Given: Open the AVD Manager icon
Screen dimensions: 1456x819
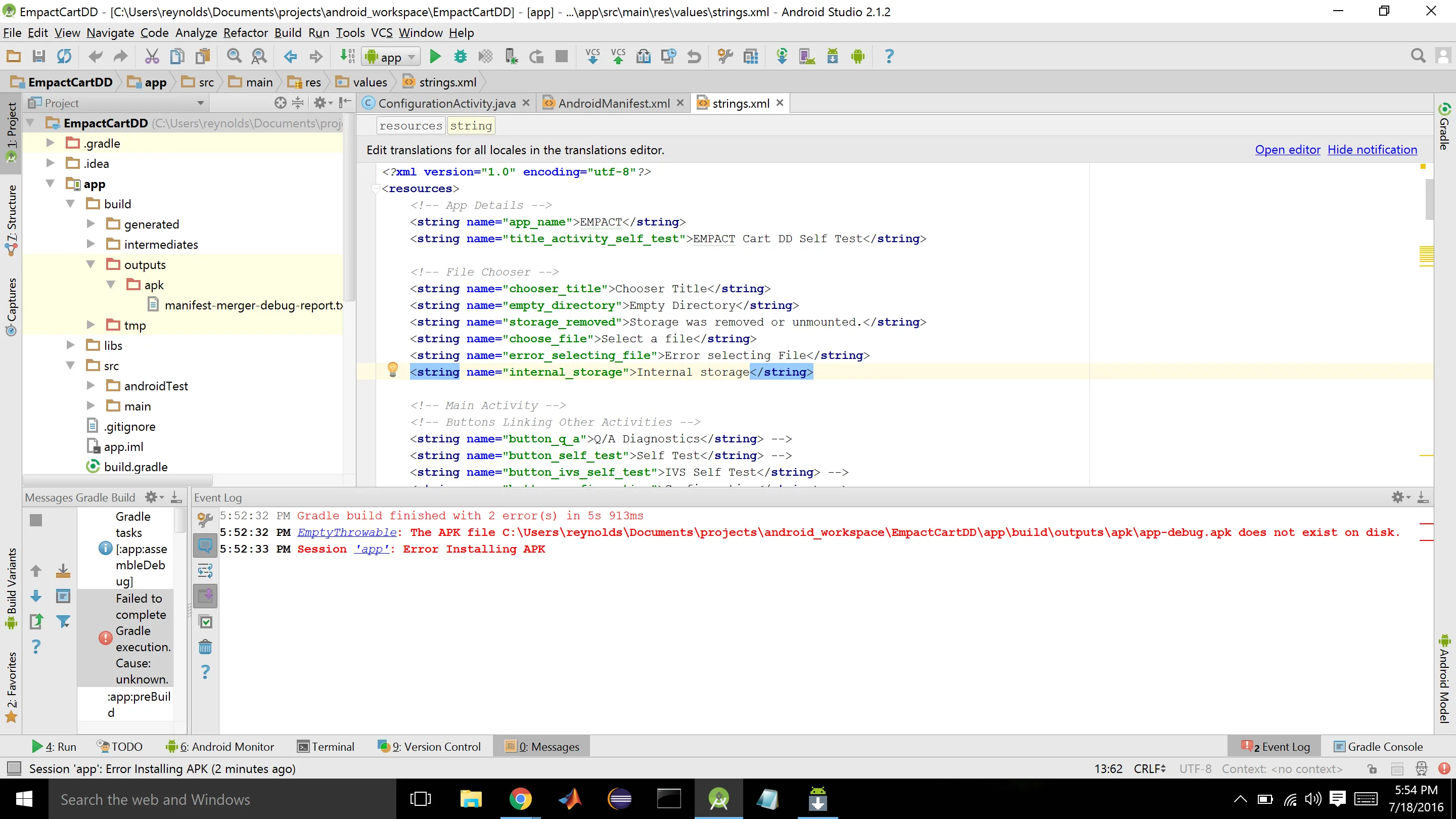Looking at the screenshot, I should click(x=806, y=56).
